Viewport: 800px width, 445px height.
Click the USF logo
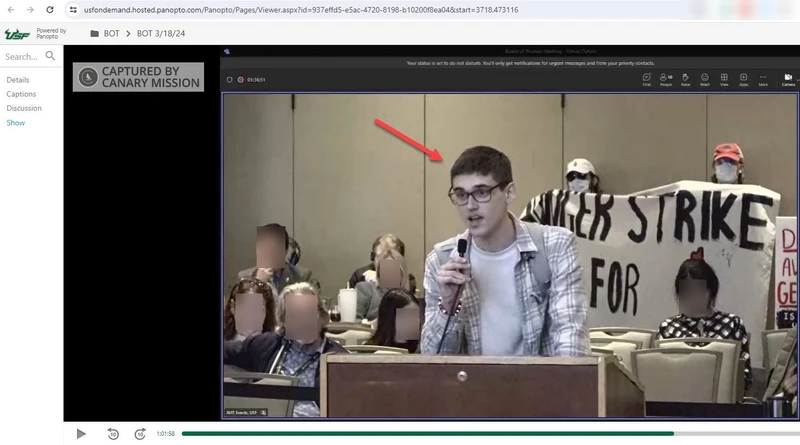pos(17,33)
